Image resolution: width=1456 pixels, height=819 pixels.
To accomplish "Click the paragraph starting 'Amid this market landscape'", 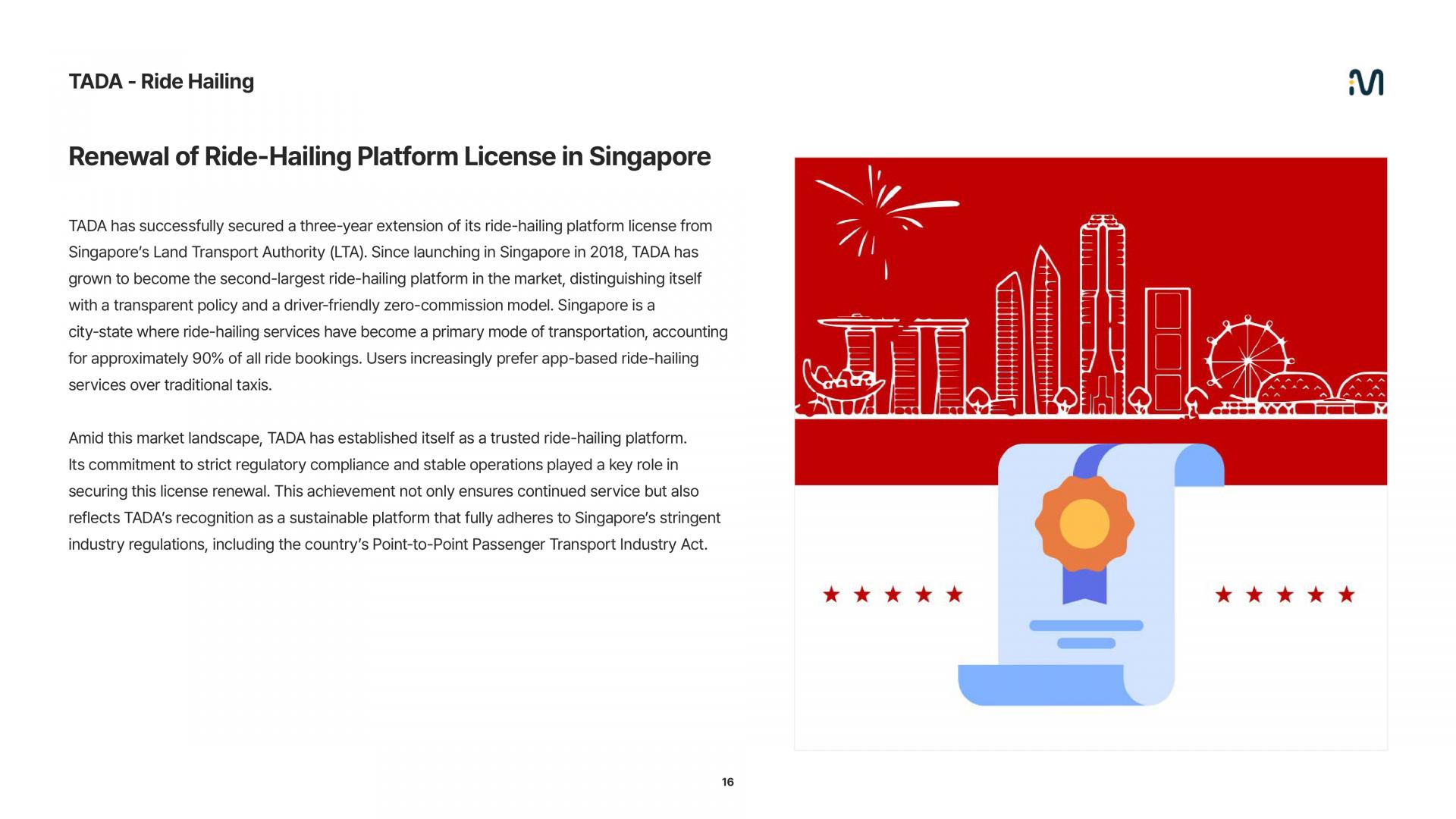I will pyautogui.click(x=394, y=491).
